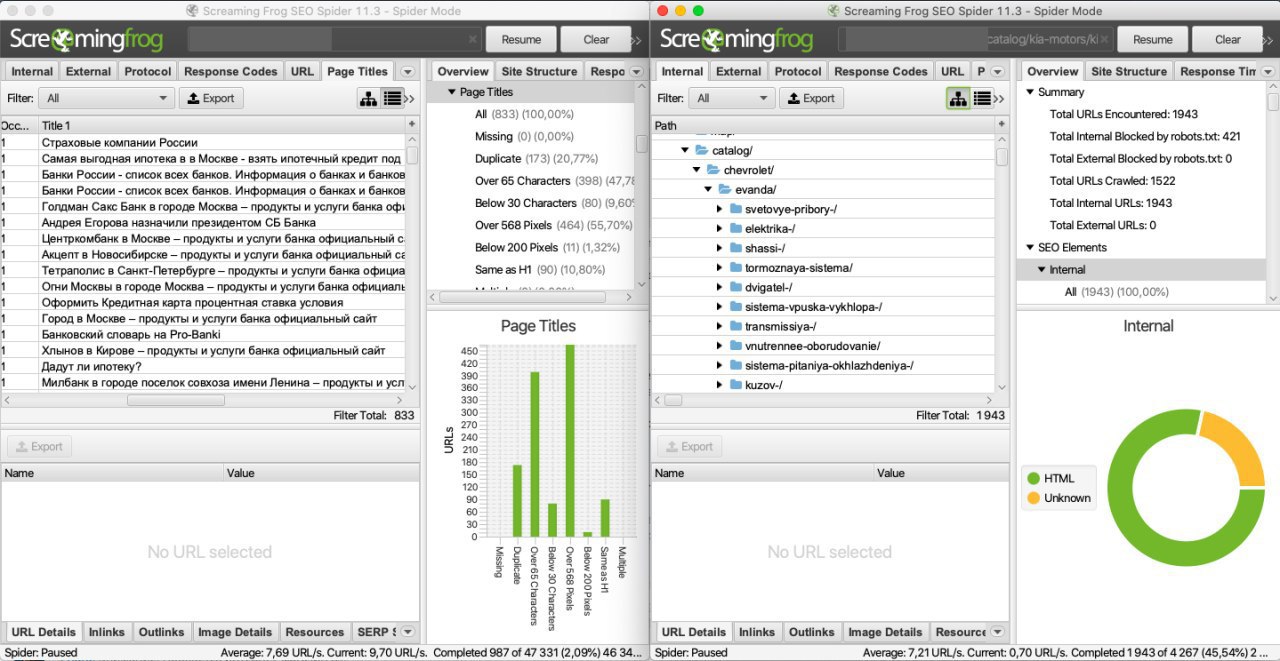
Task: Add column via plus icon beside Path header
Action: tap(1002, 125)
